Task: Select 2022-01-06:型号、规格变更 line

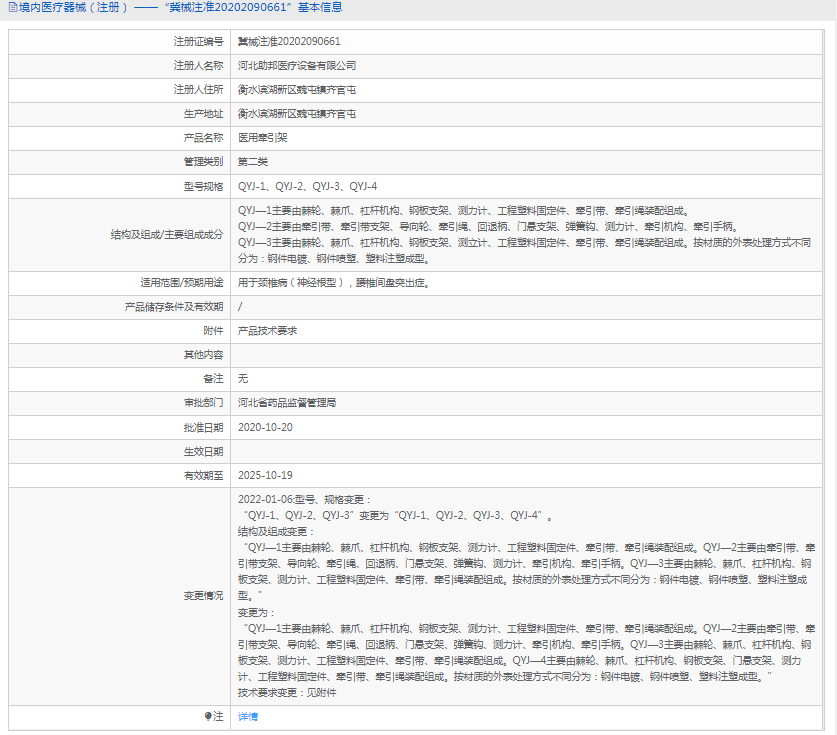Action: [x=304, y=500]
